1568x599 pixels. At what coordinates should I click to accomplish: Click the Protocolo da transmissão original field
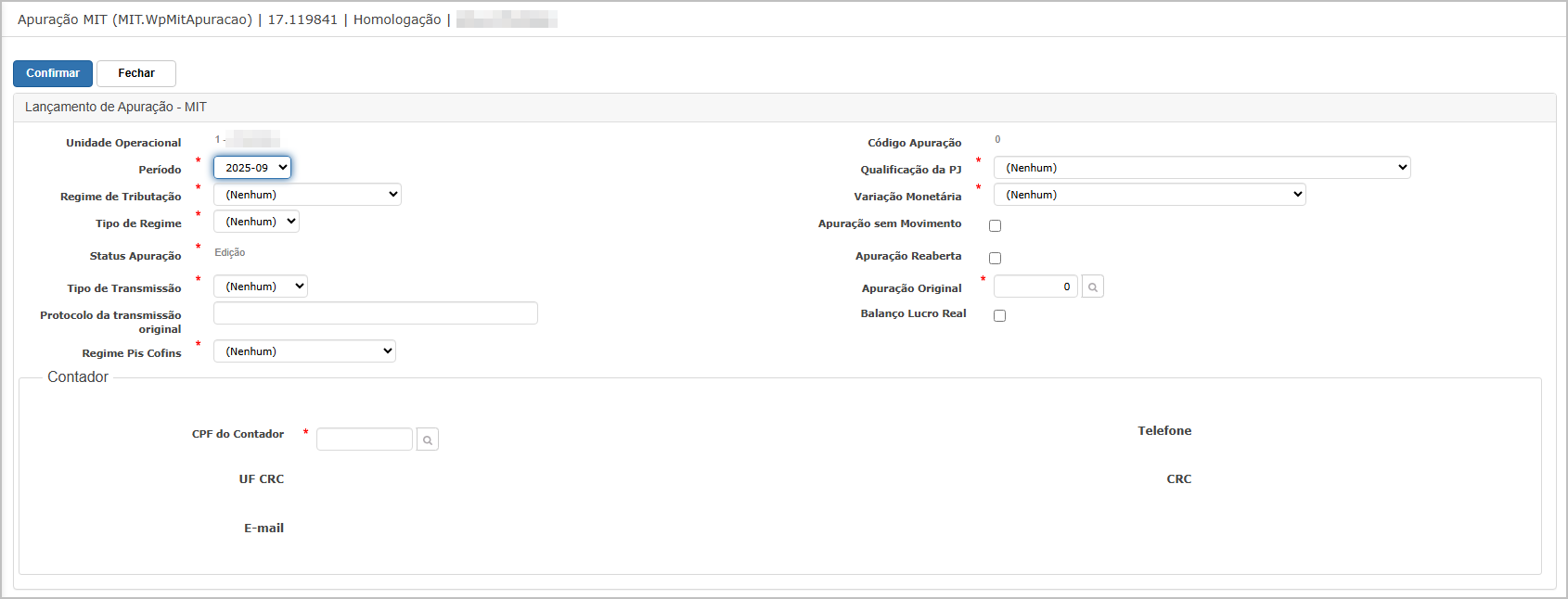[x=375, y=313]
